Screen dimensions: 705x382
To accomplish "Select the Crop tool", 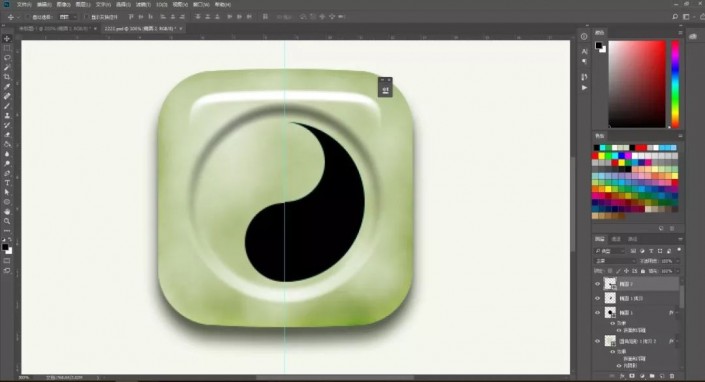I will [x=7, y=77].
